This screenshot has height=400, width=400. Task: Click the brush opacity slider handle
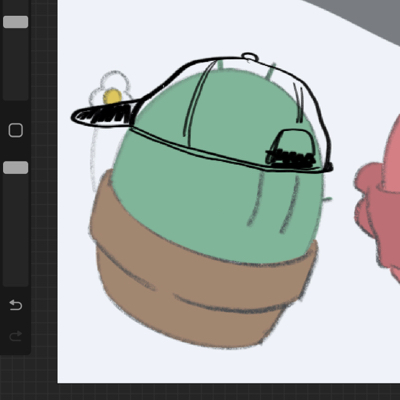click(x=16, y=168)
